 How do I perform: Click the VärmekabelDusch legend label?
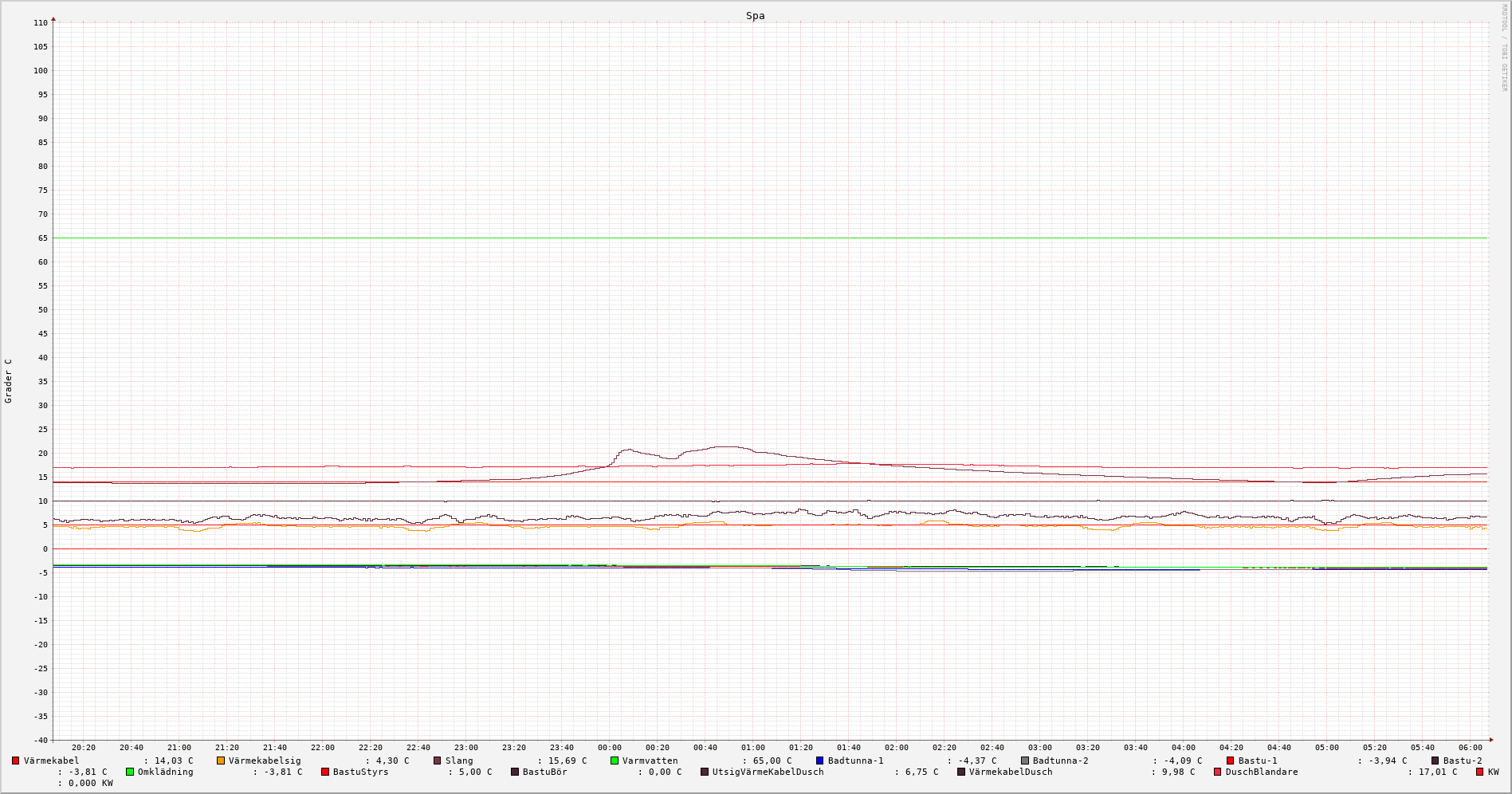click(1010, 772)
